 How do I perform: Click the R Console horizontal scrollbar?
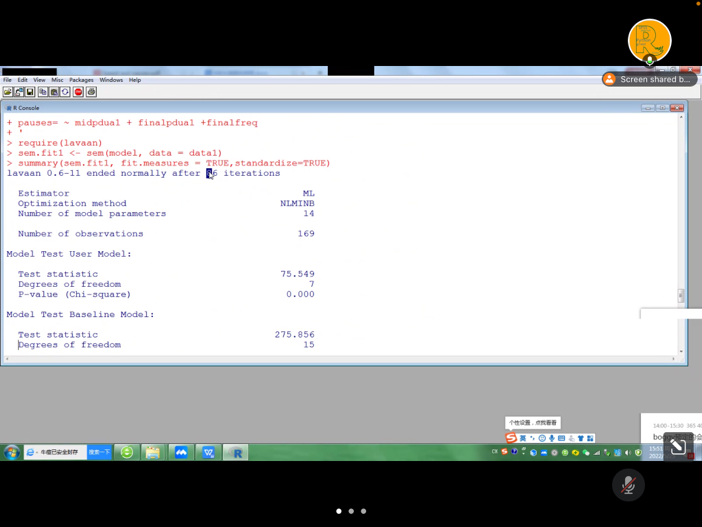340,359
